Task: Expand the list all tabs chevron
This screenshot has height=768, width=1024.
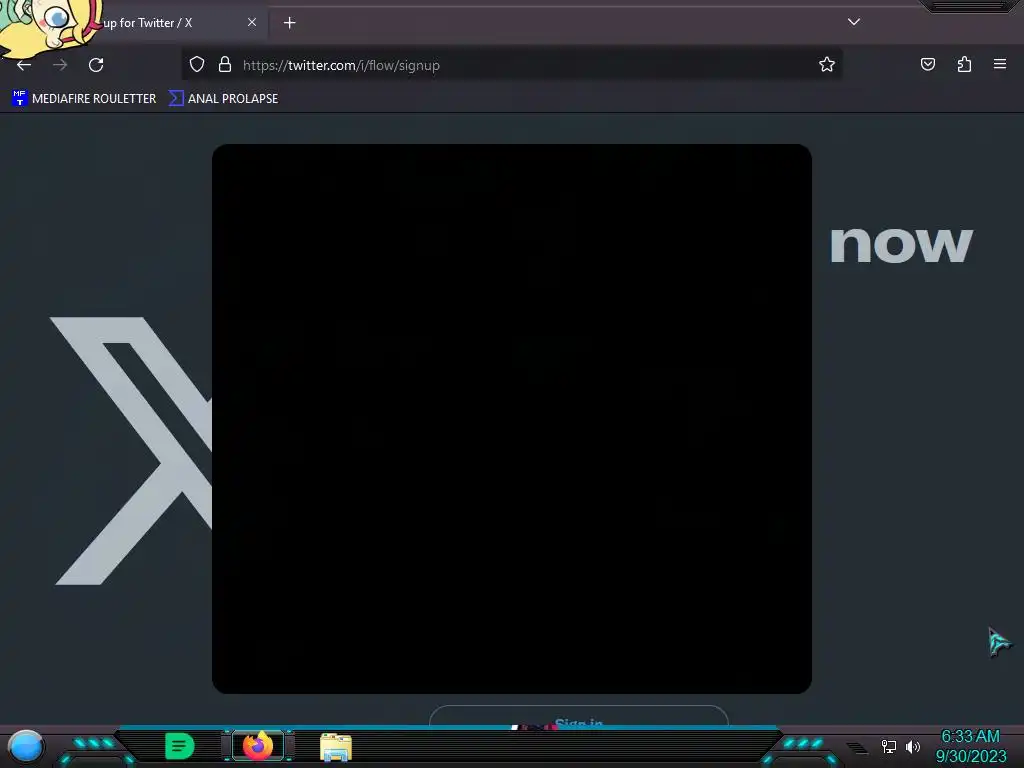Action: [854, 22]
